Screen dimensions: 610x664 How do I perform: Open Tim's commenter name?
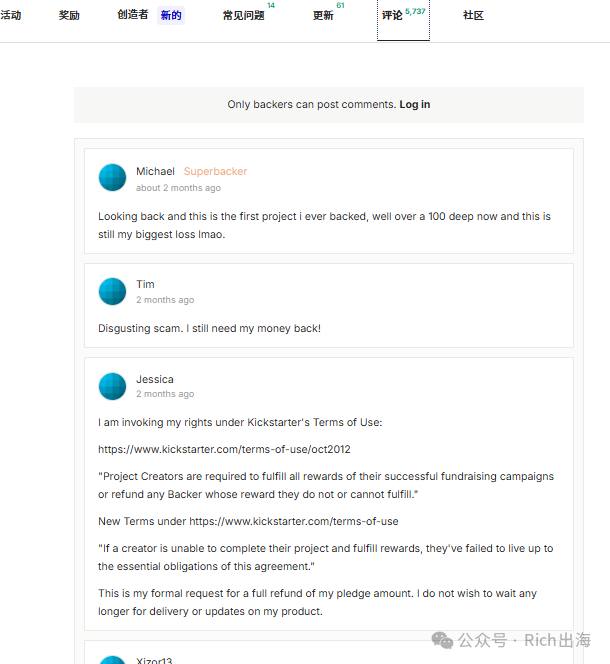coord(145,284)
